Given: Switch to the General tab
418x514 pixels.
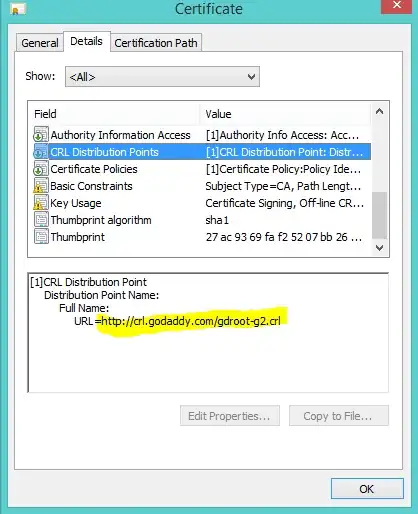Looking at the screenshot, I should [x=40, y=43].
